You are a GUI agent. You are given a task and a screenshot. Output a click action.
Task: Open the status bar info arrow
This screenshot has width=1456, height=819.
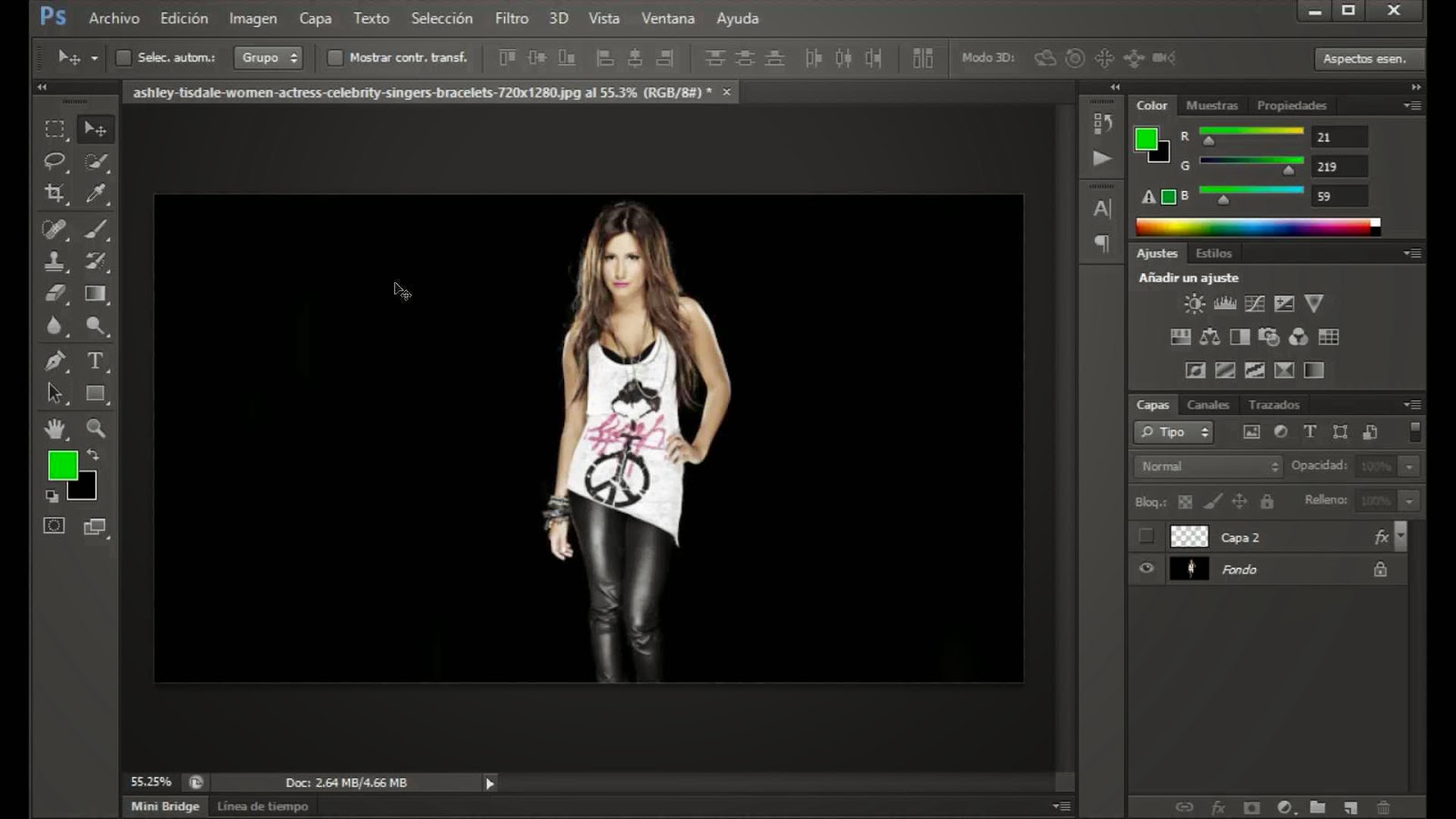(x=490, y=784)
